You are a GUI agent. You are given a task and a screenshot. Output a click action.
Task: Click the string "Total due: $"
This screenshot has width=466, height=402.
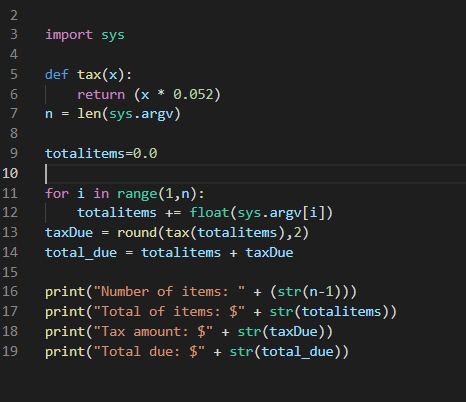point(149,352)
